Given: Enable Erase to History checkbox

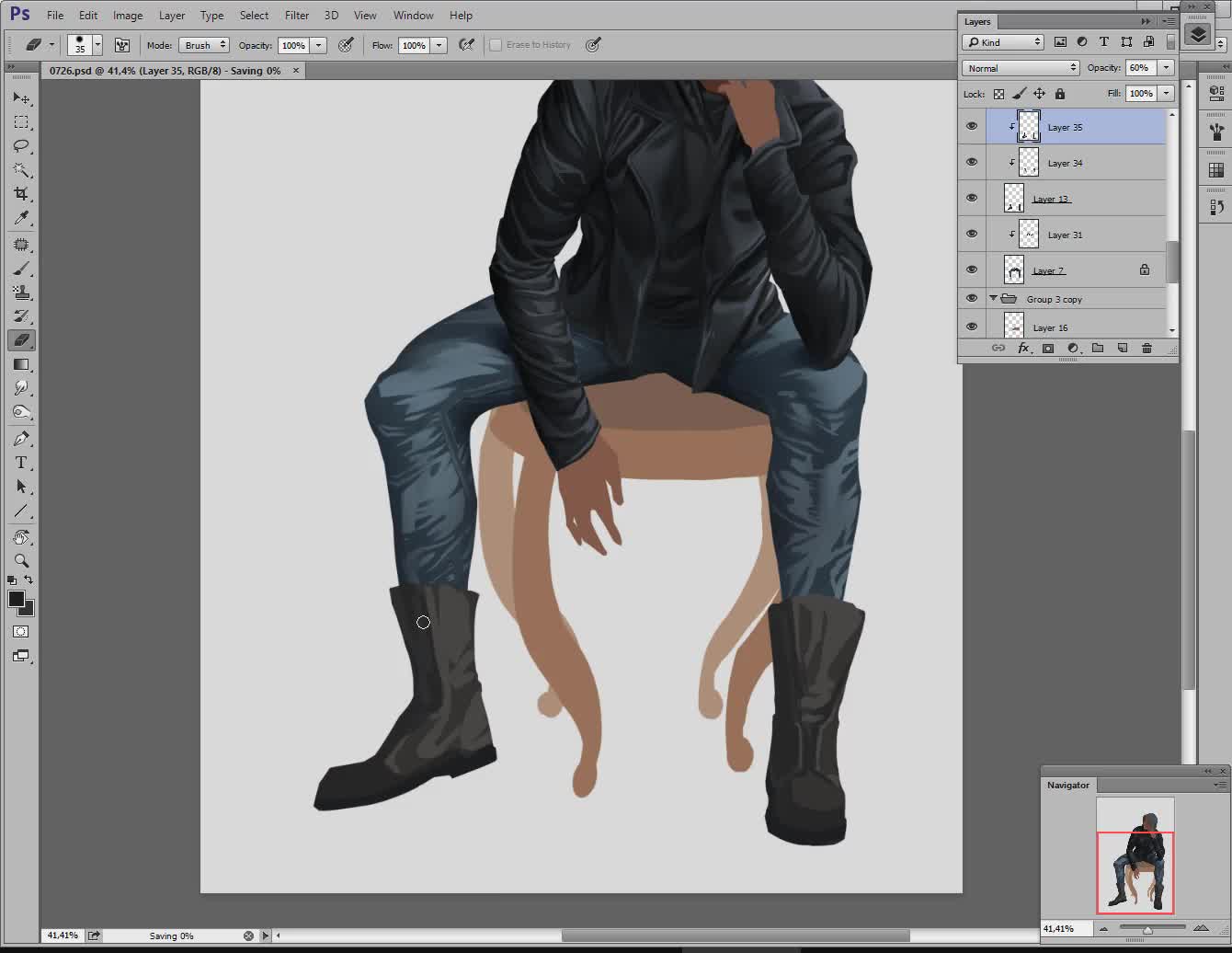Looking at the screenshot, I should [496, 45].
